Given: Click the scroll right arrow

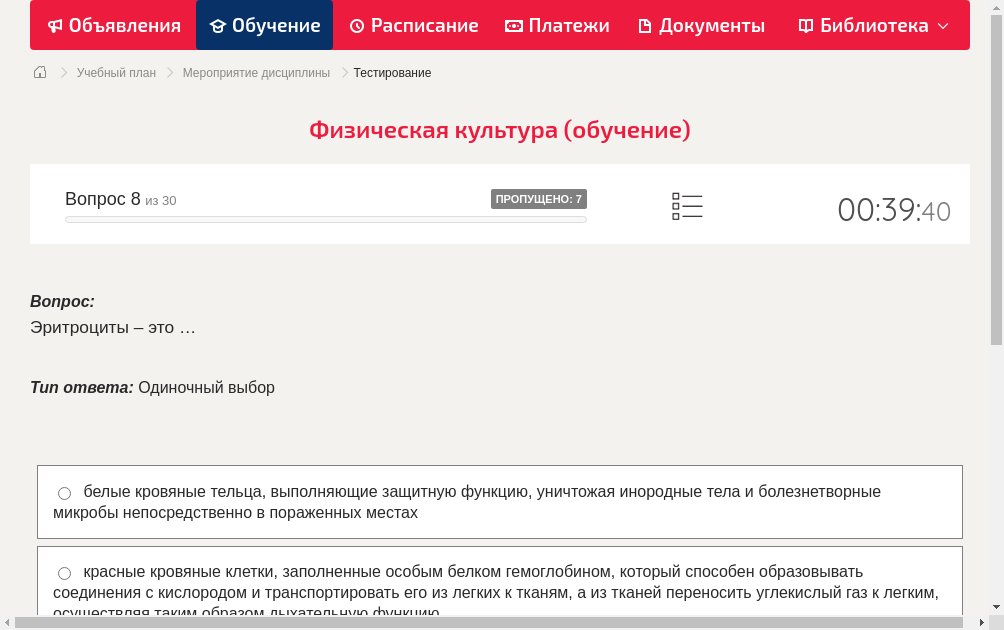Looking at the screenshot, I should (982, 622).
